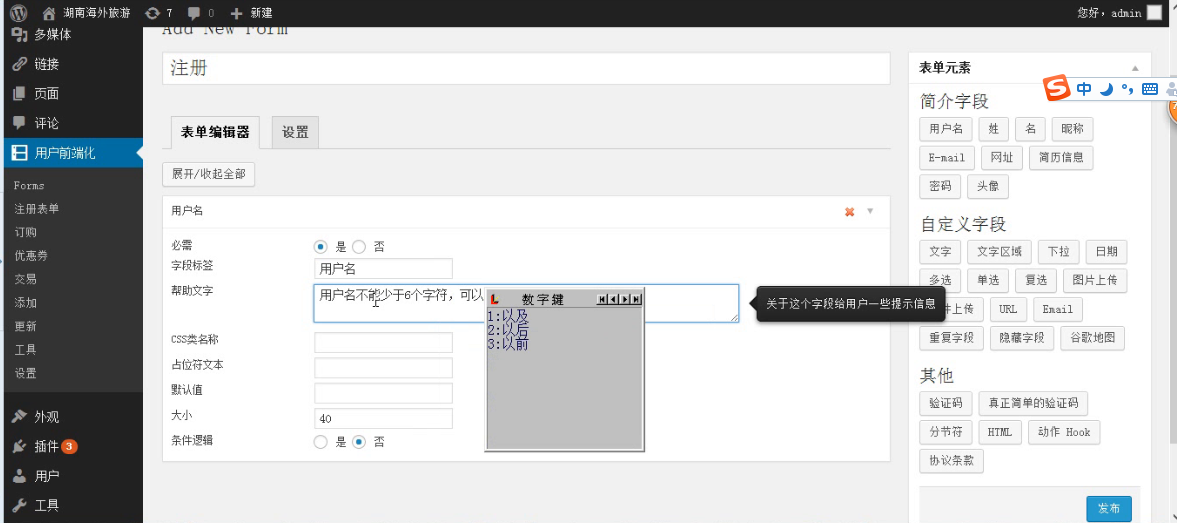
Task: Add a 图片上传 image upload field
Action: pos(1094,280)
